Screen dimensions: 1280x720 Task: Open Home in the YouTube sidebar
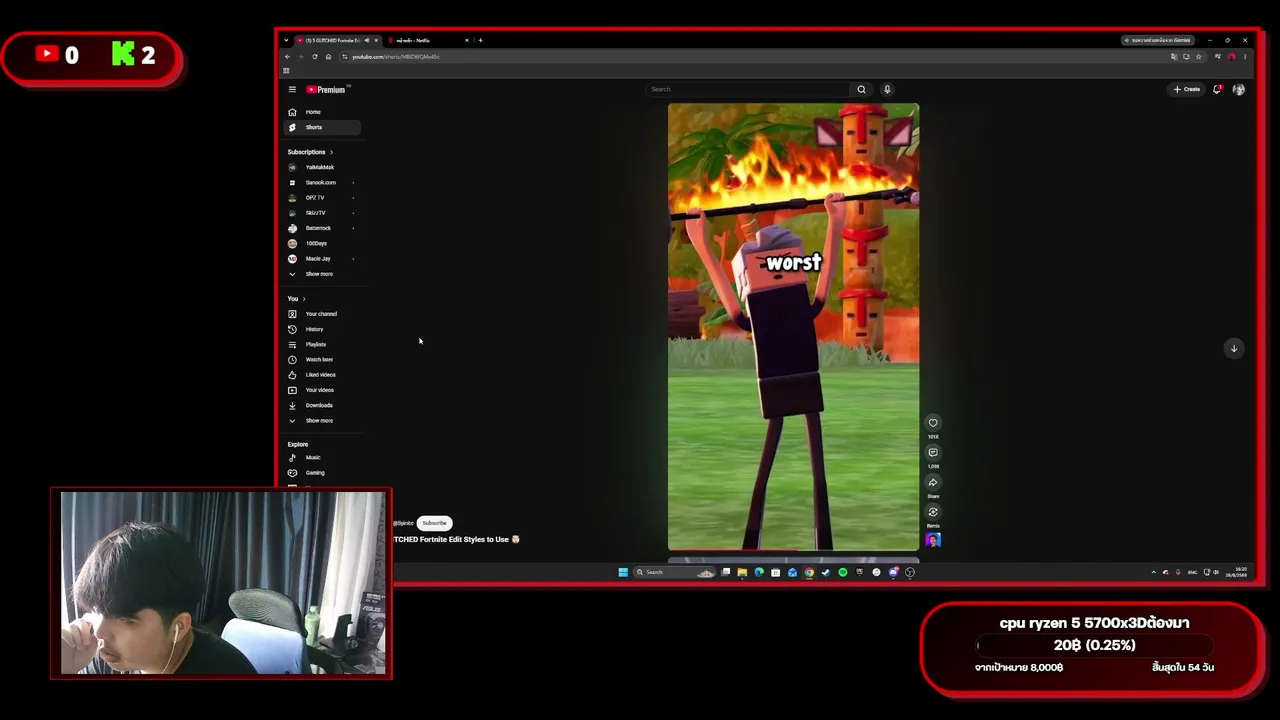point(321,112)
